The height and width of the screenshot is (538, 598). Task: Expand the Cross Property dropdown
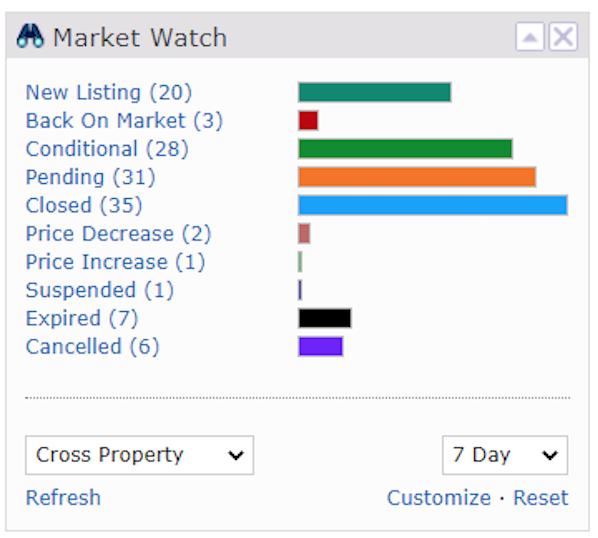(140, 455)
